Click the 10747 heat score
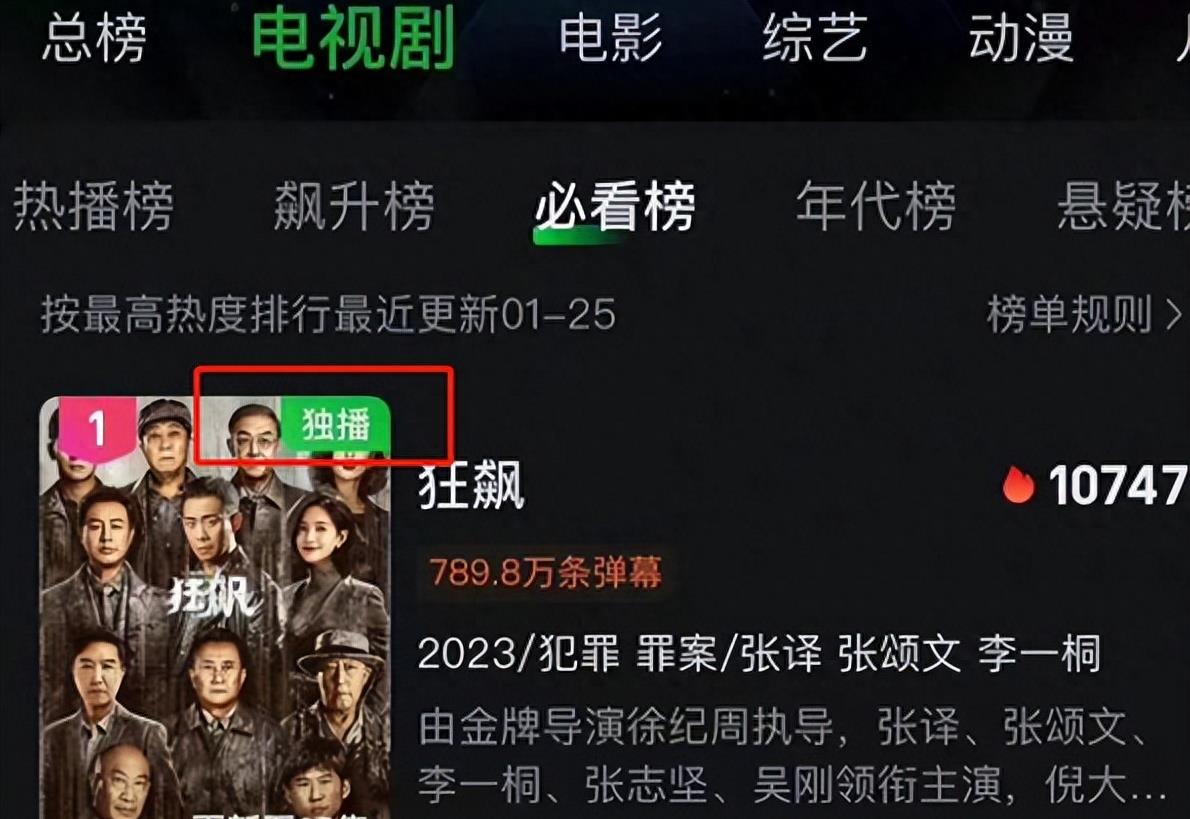This screenshot has height=819, width=1190. pyautogui.click(x=1119, y=485)
